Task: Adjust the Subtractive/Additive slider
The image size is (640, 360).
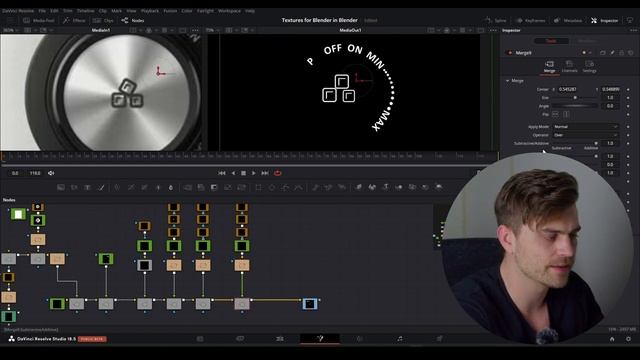Action: tap(575, 143)
